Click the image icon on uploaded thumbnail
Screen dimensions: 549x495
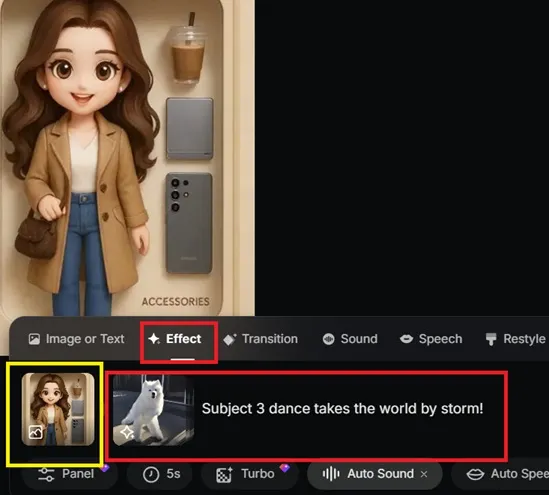[x=35, y=432]
